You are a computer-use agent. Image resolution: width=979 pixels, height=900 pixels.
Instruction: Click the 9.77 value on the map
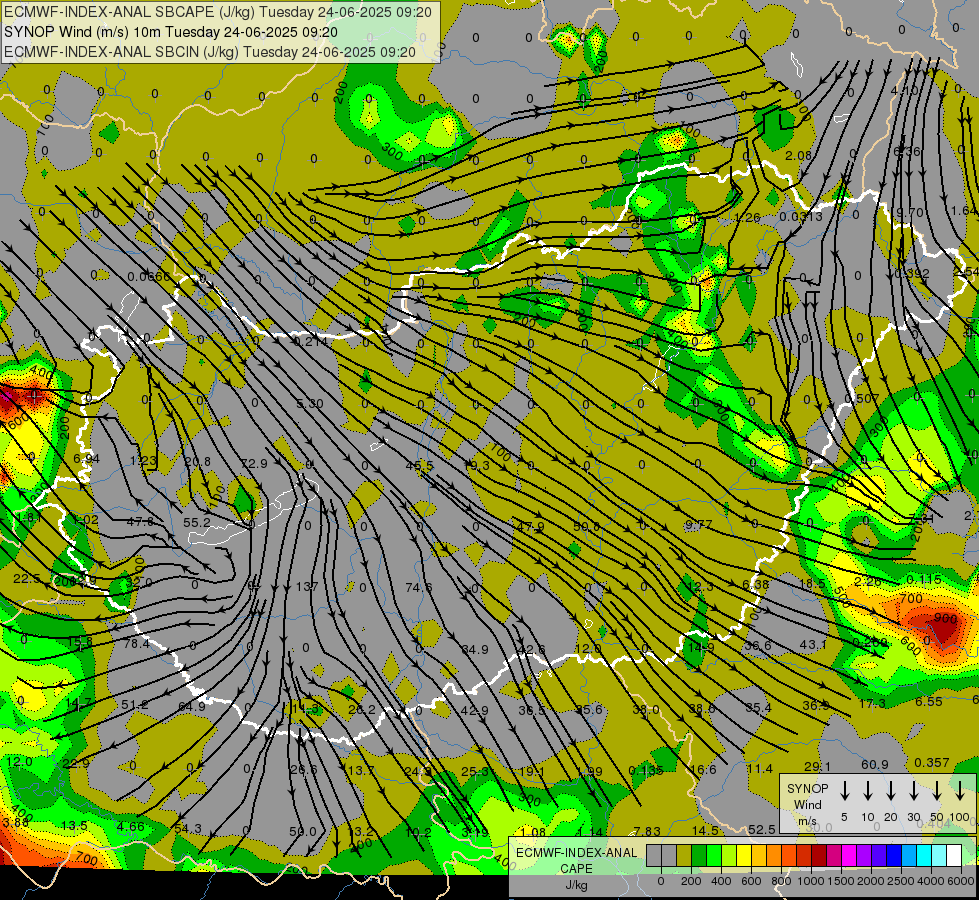[x=698, y=525]
